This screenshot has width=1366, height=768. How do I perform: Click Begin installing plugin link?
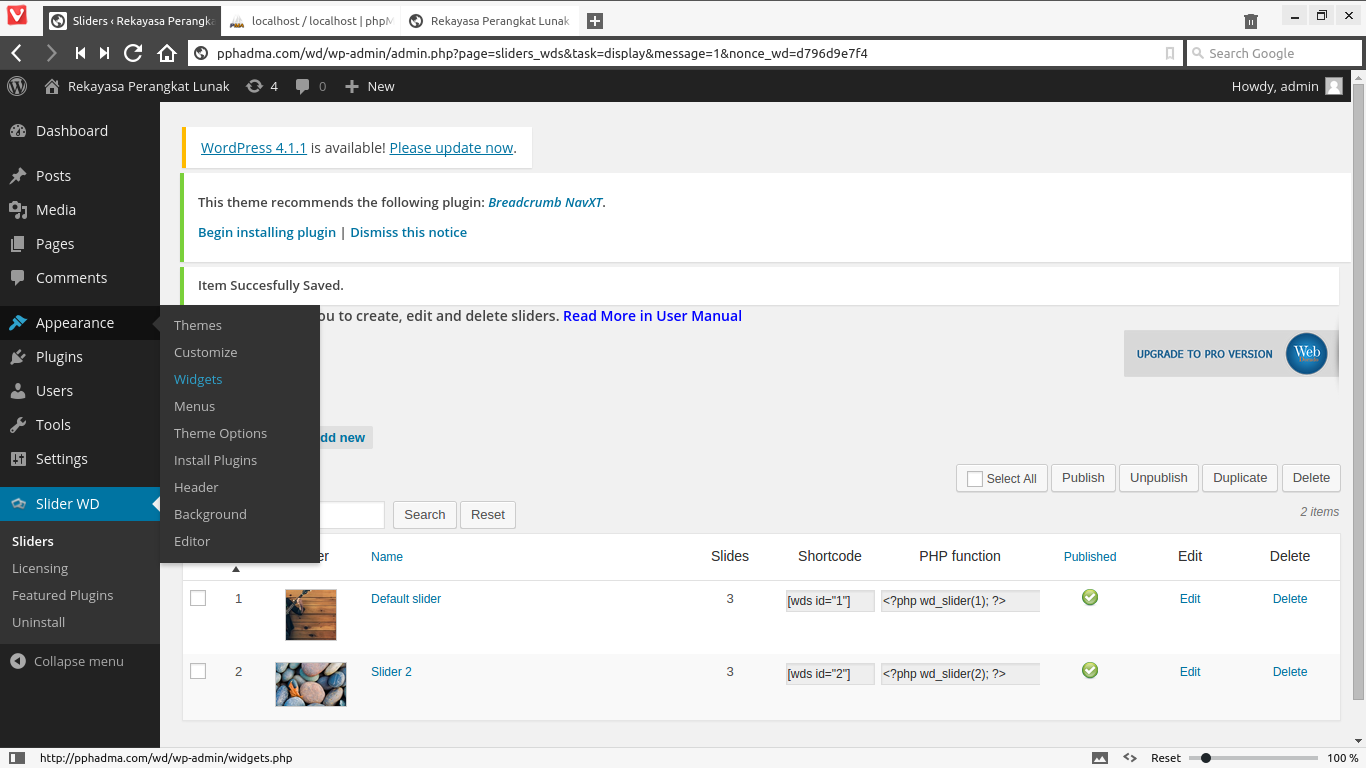pos(267,232)
